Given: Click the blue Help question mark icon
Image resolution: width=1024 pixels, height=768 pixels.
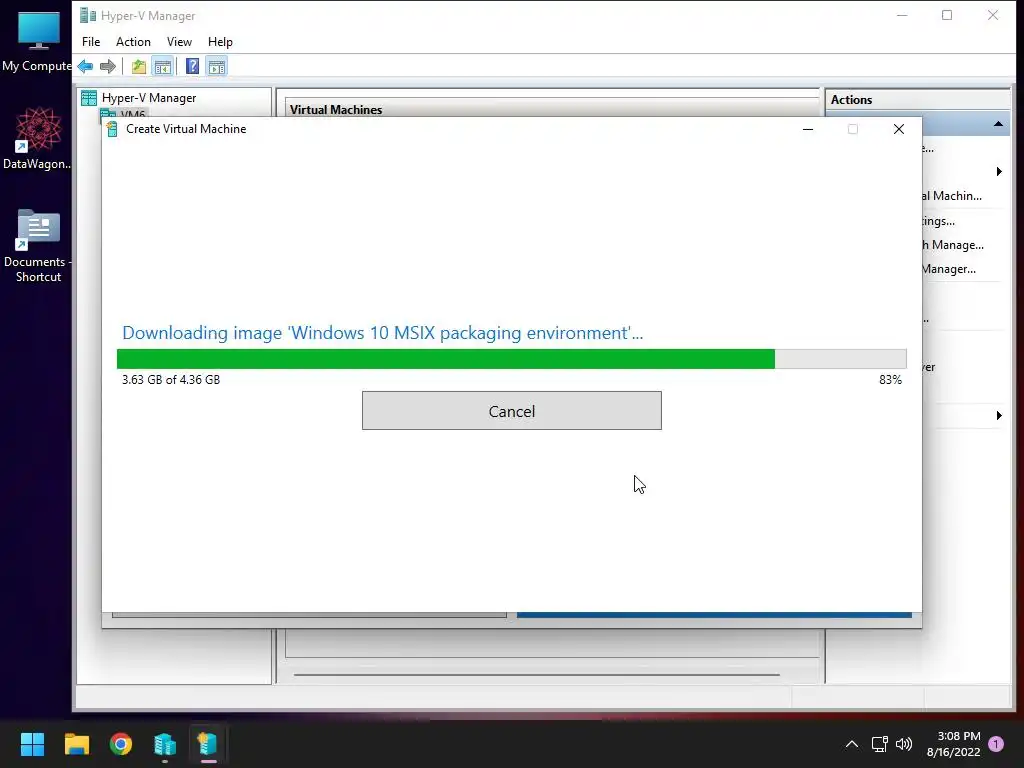Looking at the screenshot, I should (192, 66).
